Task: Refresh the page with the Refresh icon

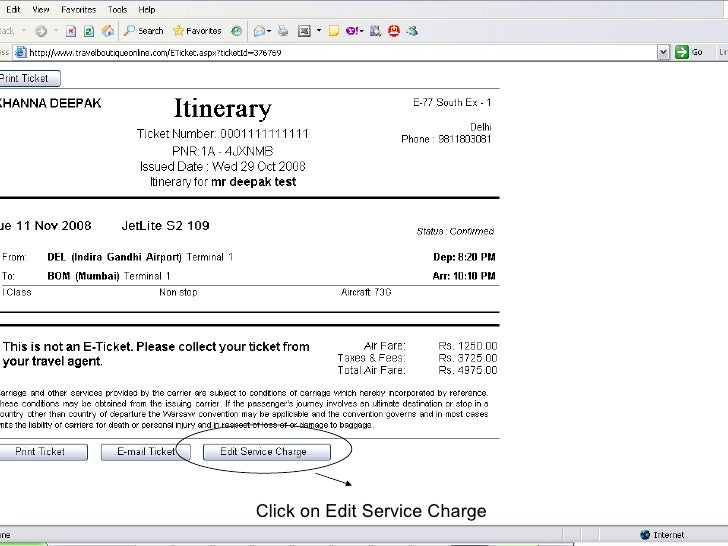Action: 90,31
